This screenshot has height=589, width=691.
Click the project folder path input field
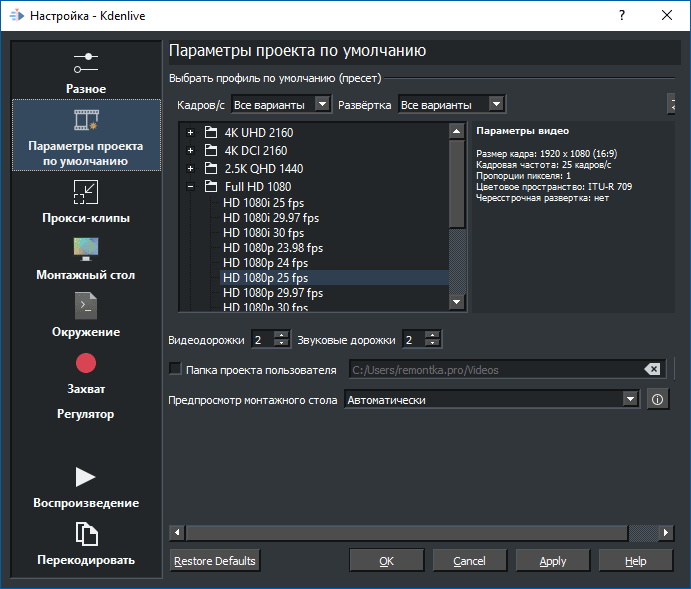[x=507, y=369]
